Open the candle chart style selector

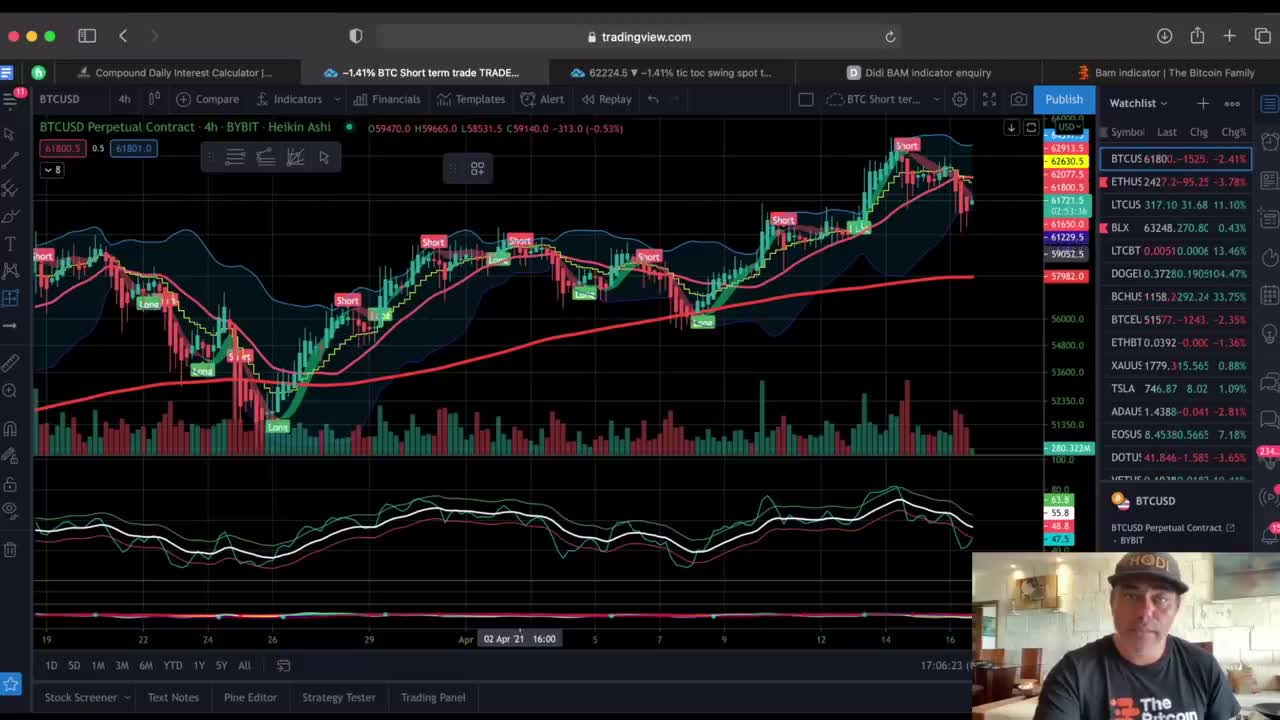coord(154,99)
